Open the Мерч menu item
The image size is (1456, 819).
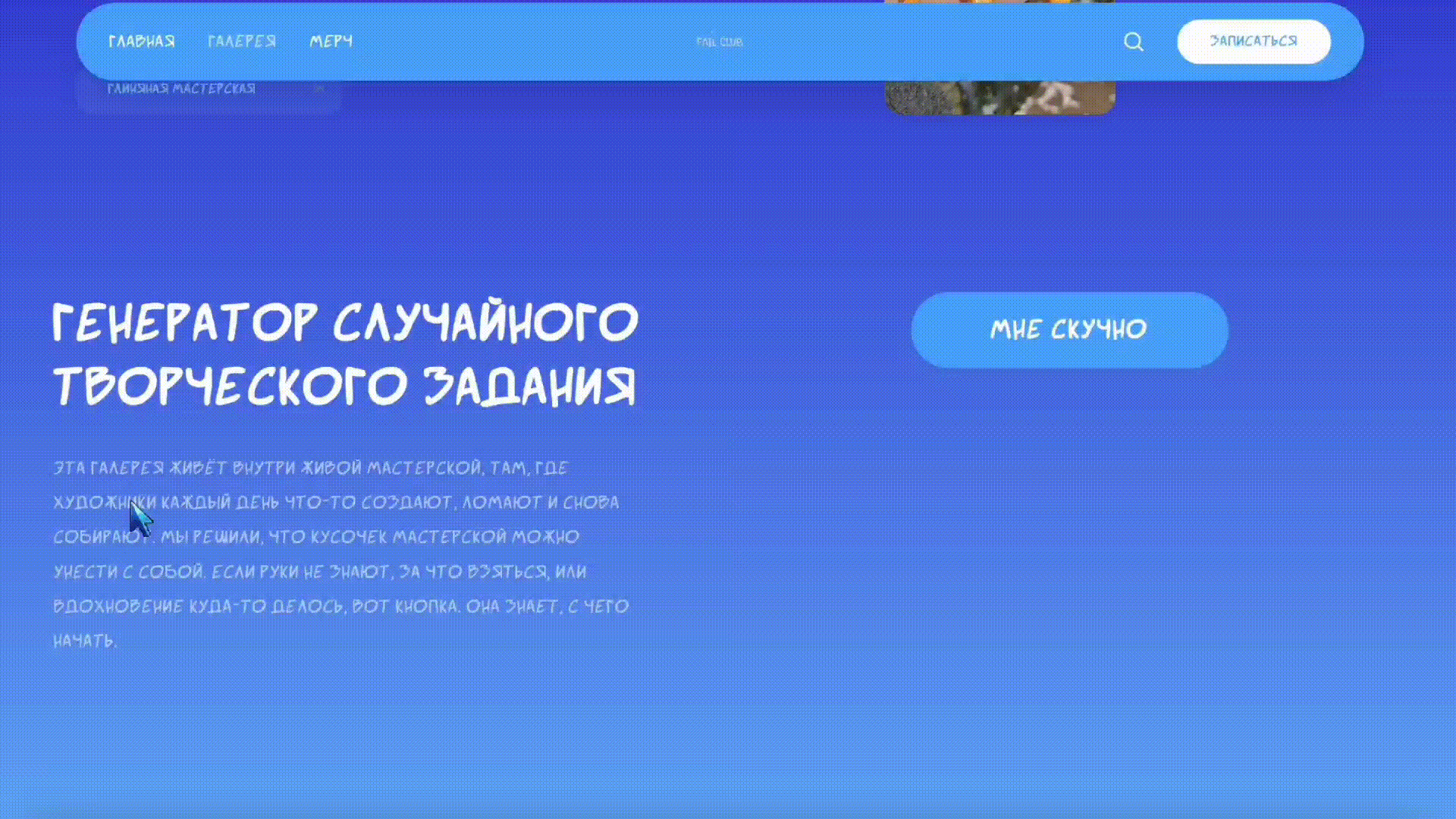click(x=331, y=42)
